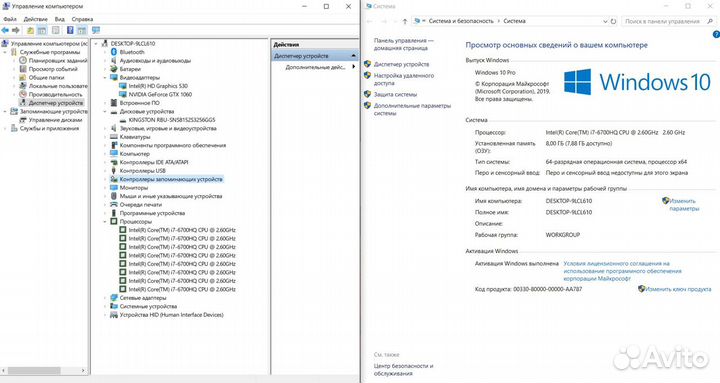Click the blue Help question mark toolbar icon
This screenshot has width=720, height=383.
coord(70,30)
